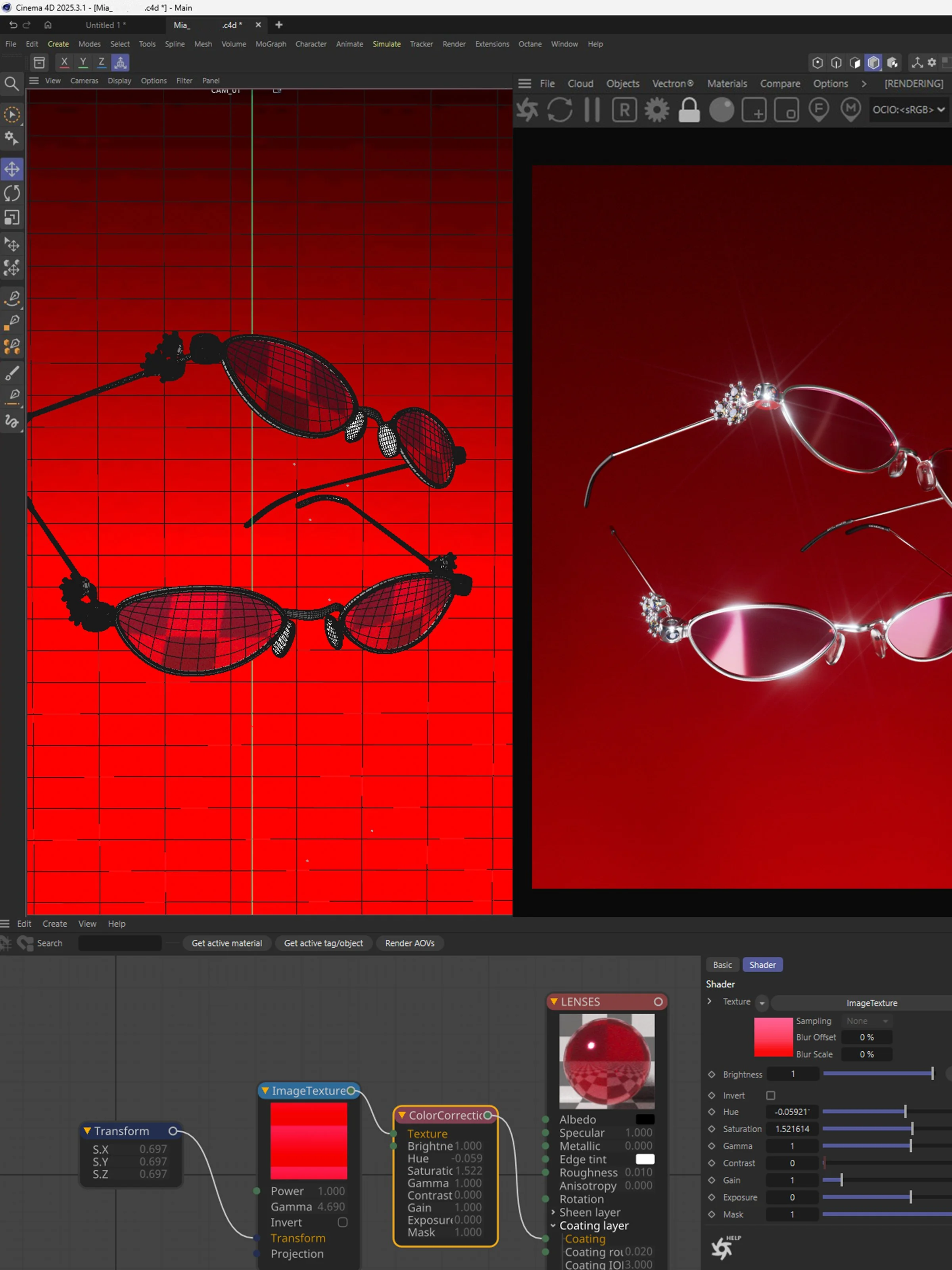The width and height of the screenshot is (952, 1270).
Task: Click the Render AOVs button
Action: pyautogui.click(x=409, y=943)
